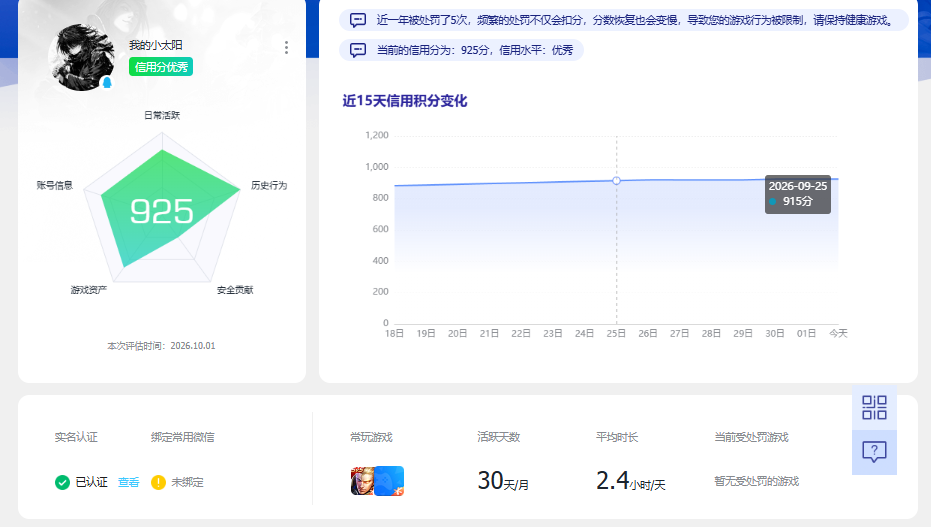Click the 未绑定 WeChat binding status
931x527 pixels.
point(187,482)
